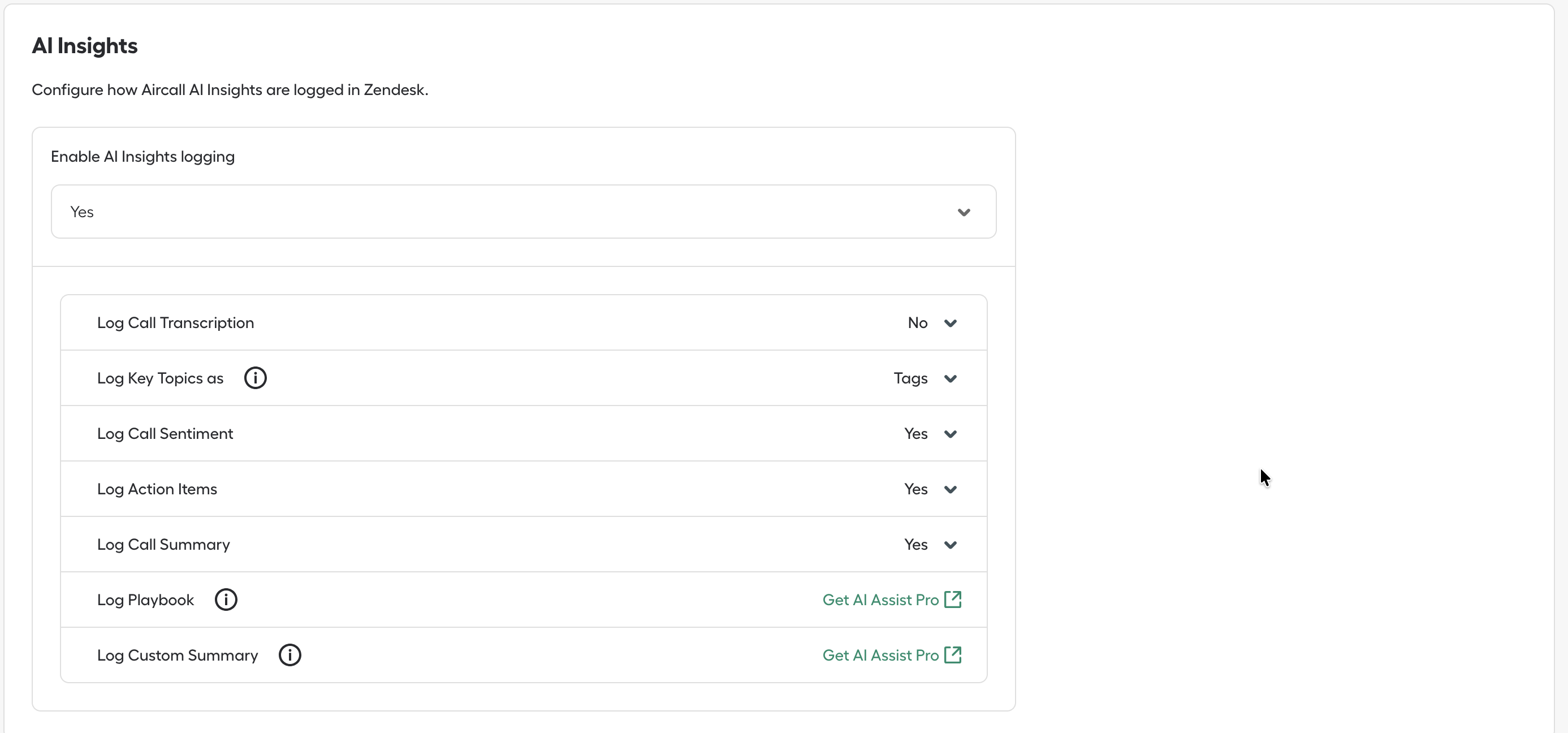The width and height of the screenshot is (1568, 733).
Task: Click the 'Log Playbook' label
Action: [145, 600]
